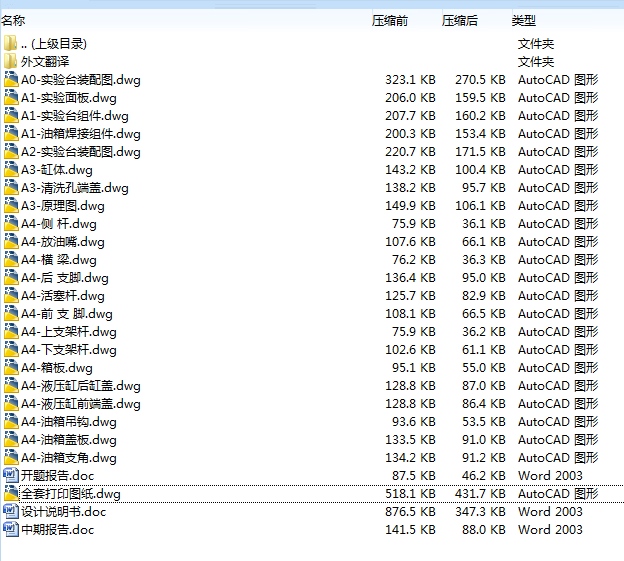Click the 347.3 KB compressed size value
Viewport: 624px width, 561px height.
[480, 511]
